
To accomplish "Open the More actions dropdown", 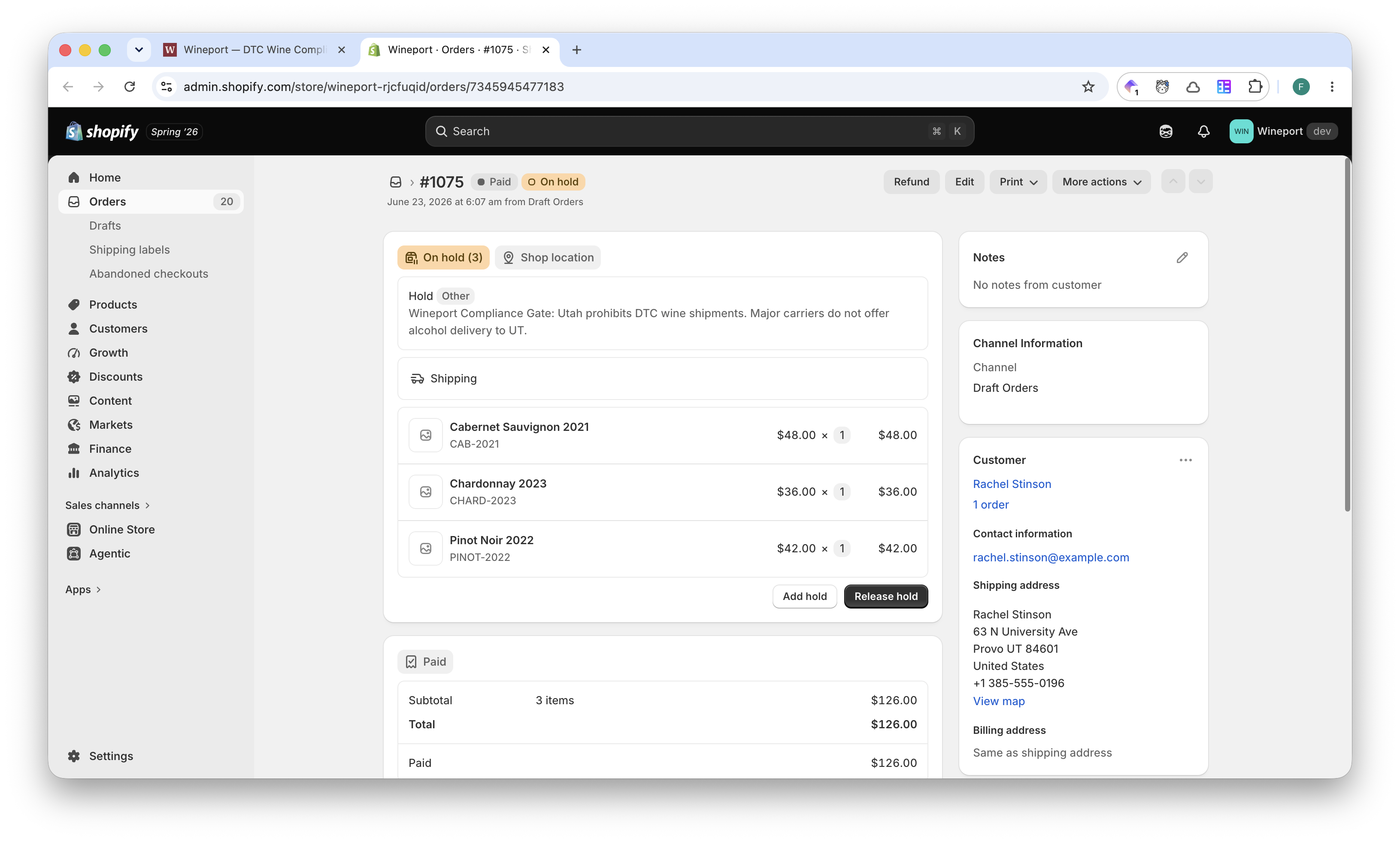I will coord(1101,182).
